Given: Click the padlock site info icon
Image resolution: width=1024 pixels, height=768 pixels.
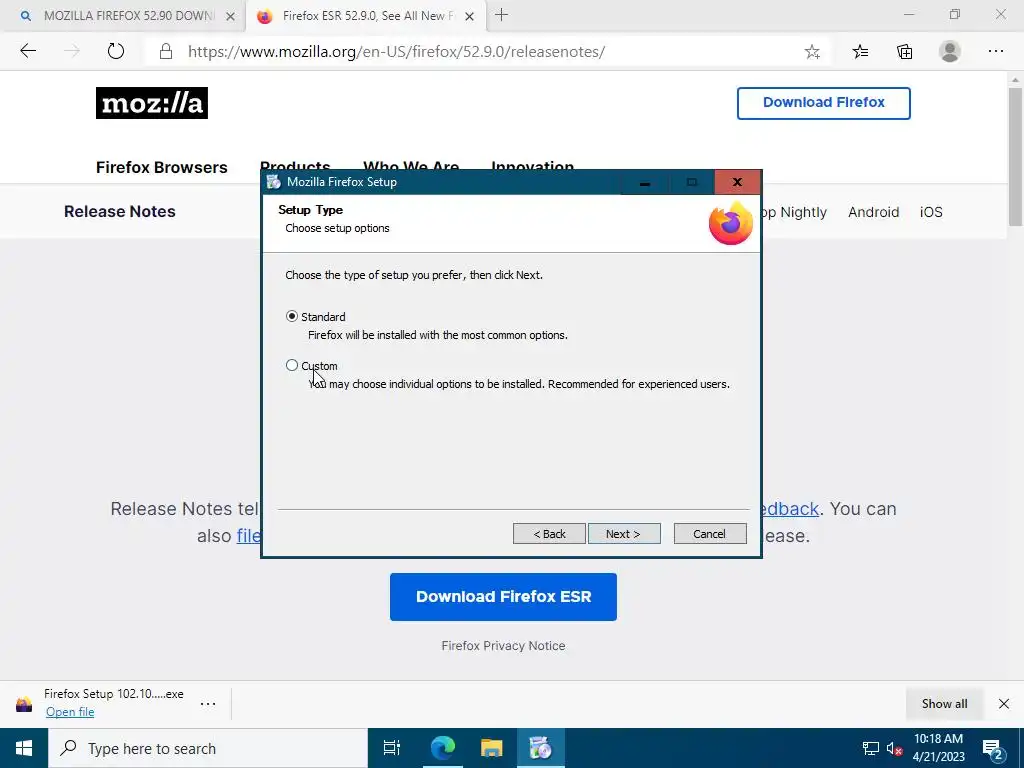Looking at the screenshot, I should (166, 52).
